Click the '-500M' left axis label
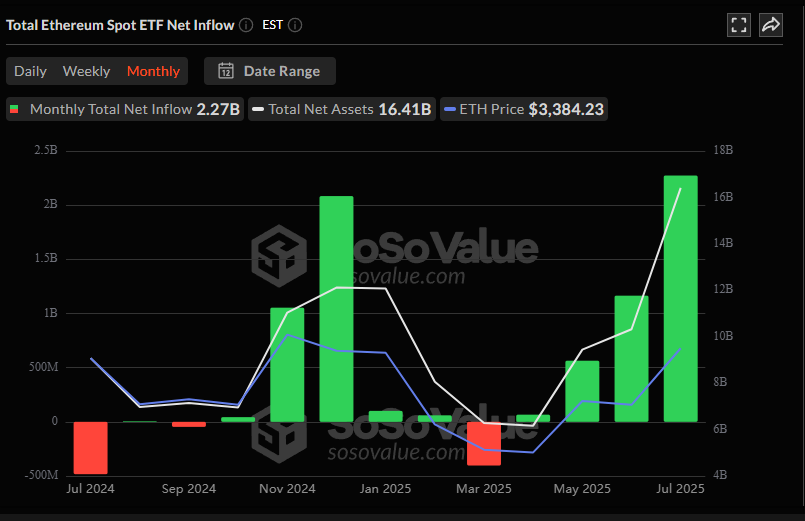The image size is (805, 521). click(x=41, y=475)
